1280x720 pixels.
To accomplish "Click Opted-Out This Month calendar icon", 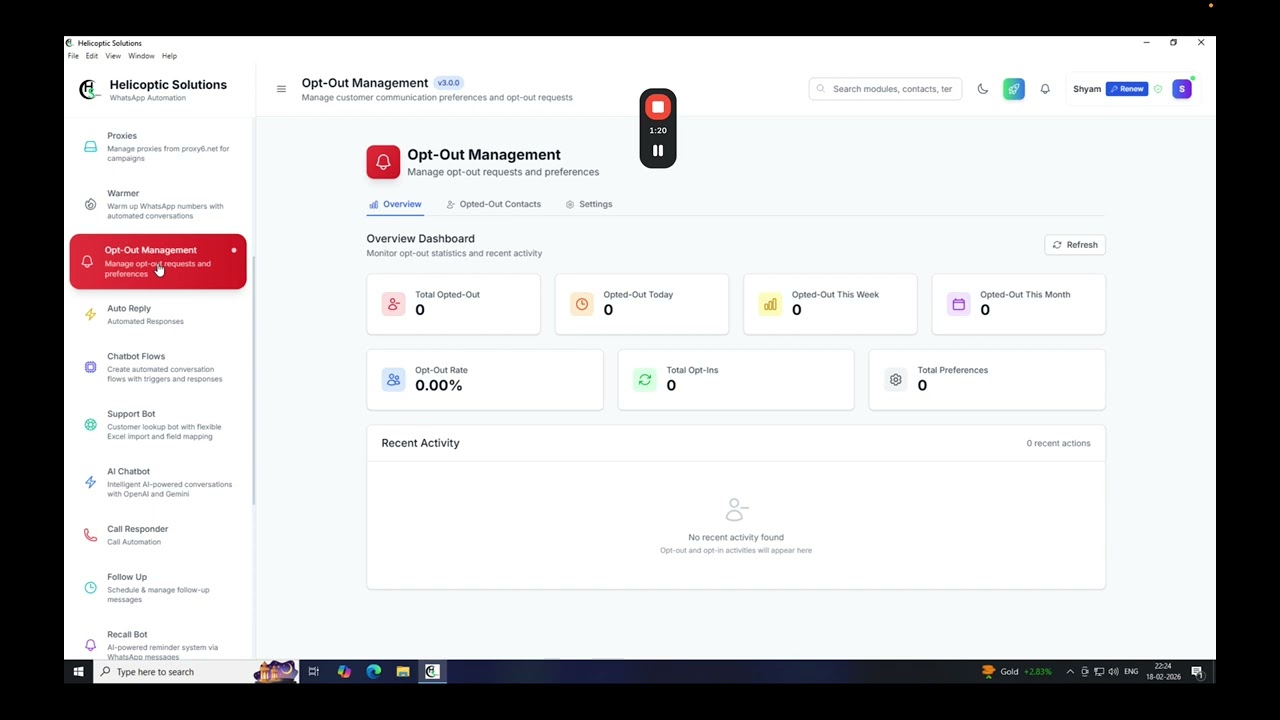I will pyautogui.click(x=958, y=304).
